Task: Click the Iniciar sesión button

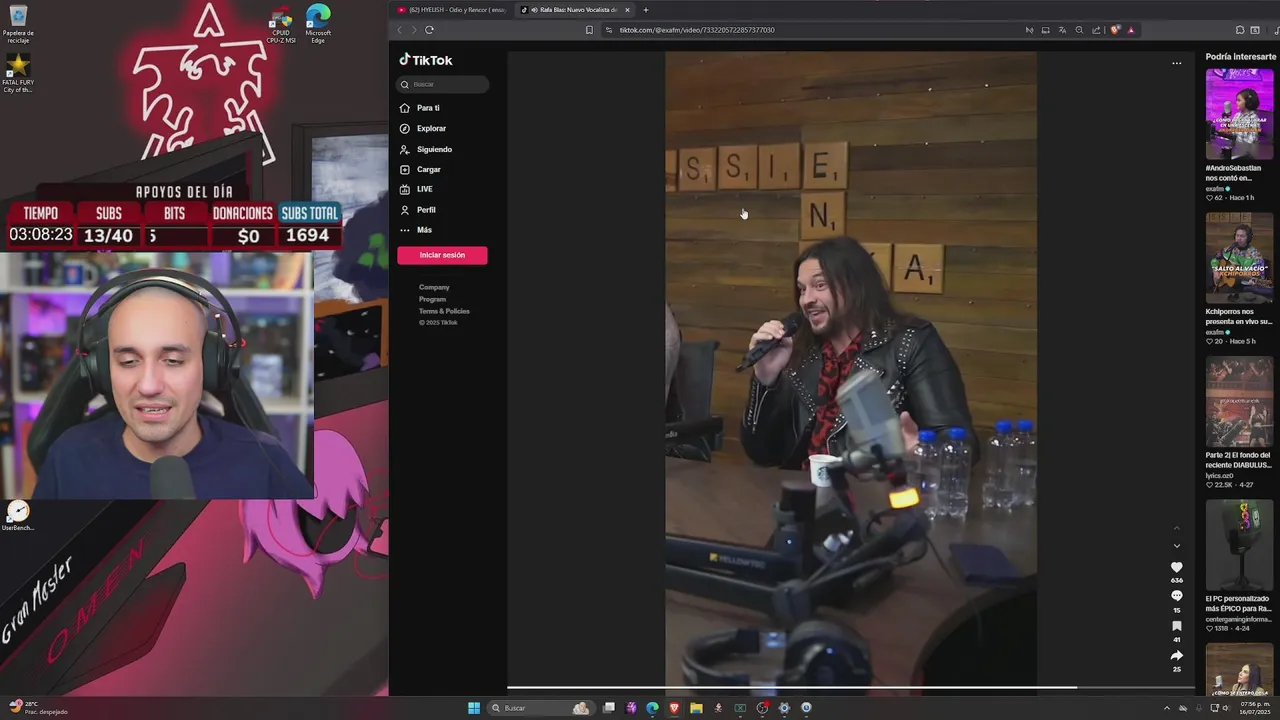Action: [x=442, y=255]
